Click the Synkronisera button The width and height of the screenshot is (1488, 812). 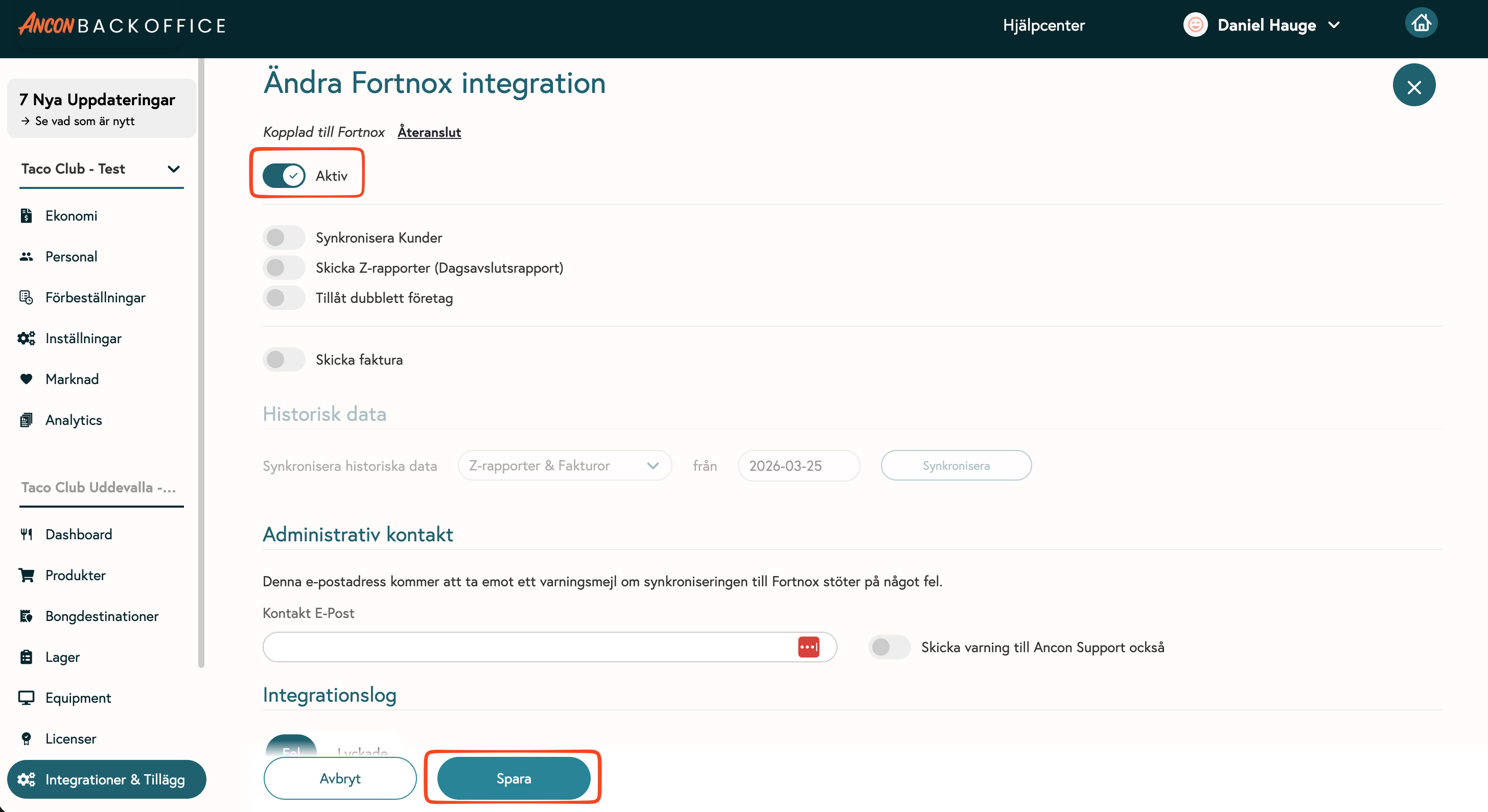956,465
